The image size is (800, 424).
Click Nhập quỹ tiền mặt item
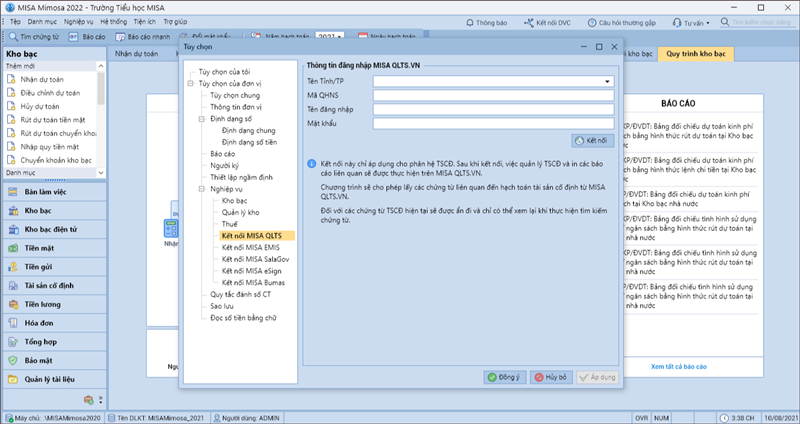click(x=49, y=147)
